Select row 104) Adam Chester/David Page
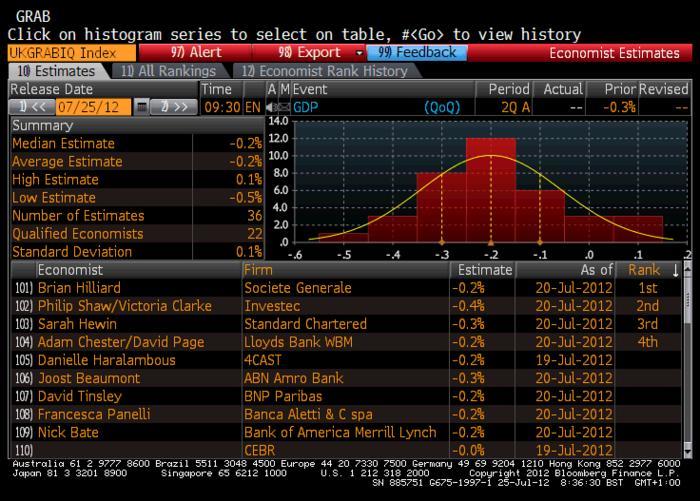This screenshot has width=700, height=501. (346, 342)
